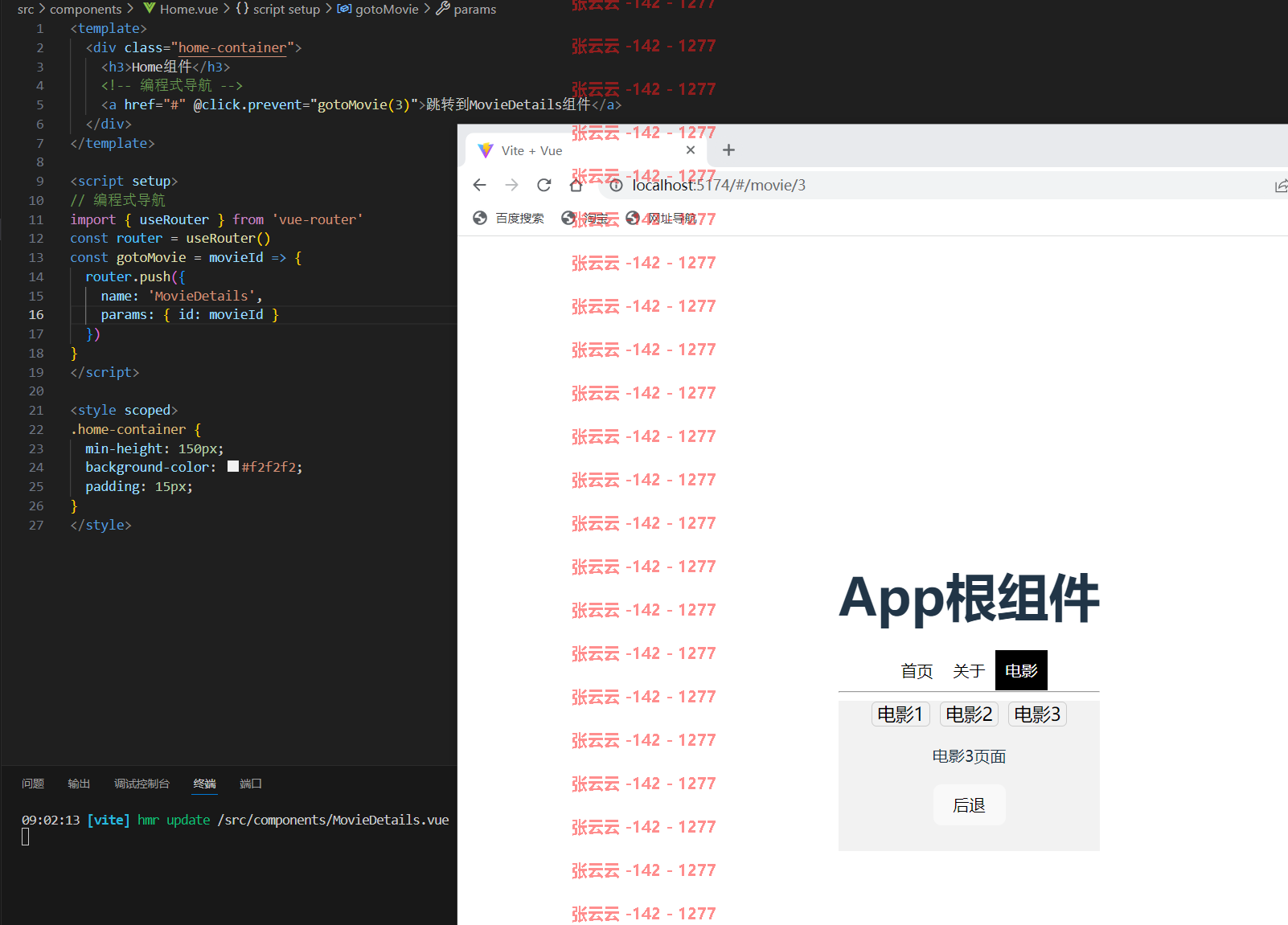Switch to the 端口 panel tab
1288x925 pixels.
tap(251, 784)
